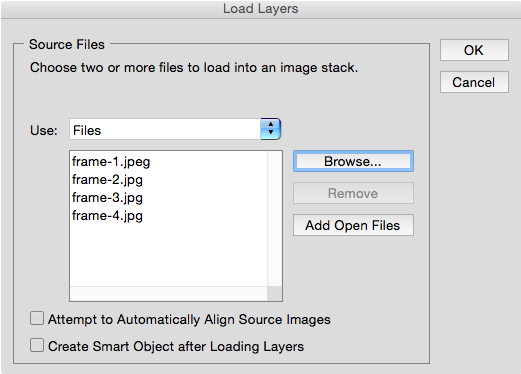This screenshot has height=374, width=521.
Task: Click empty area in the file list
Action: pyautogui.click(x=169, y=255)
